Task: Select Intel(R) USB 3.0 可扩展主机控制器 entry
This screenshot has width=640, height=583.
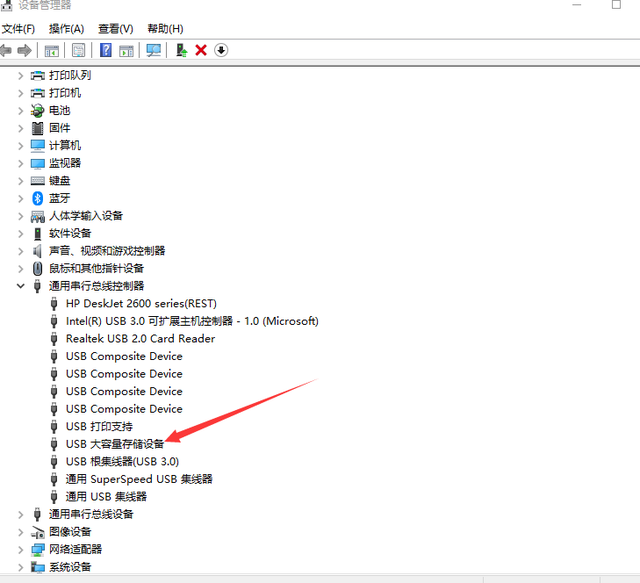Action: (192, 321)
